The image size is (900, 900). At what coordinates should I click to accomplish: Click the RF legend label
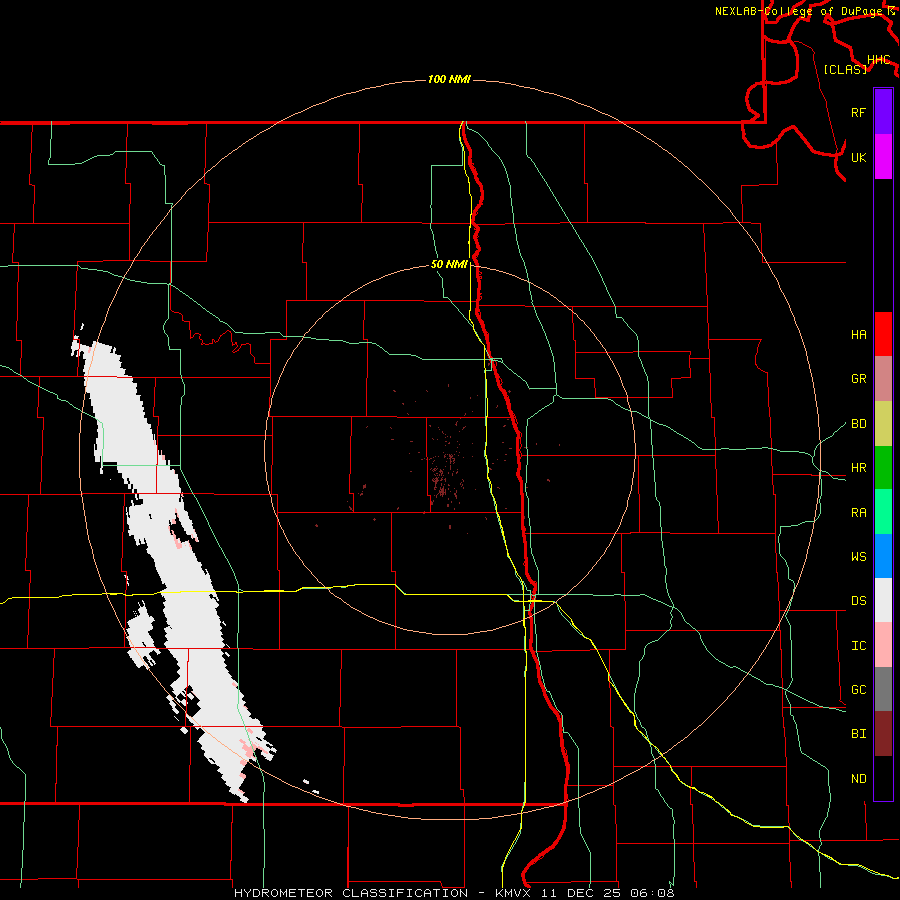tap(858, 112)
